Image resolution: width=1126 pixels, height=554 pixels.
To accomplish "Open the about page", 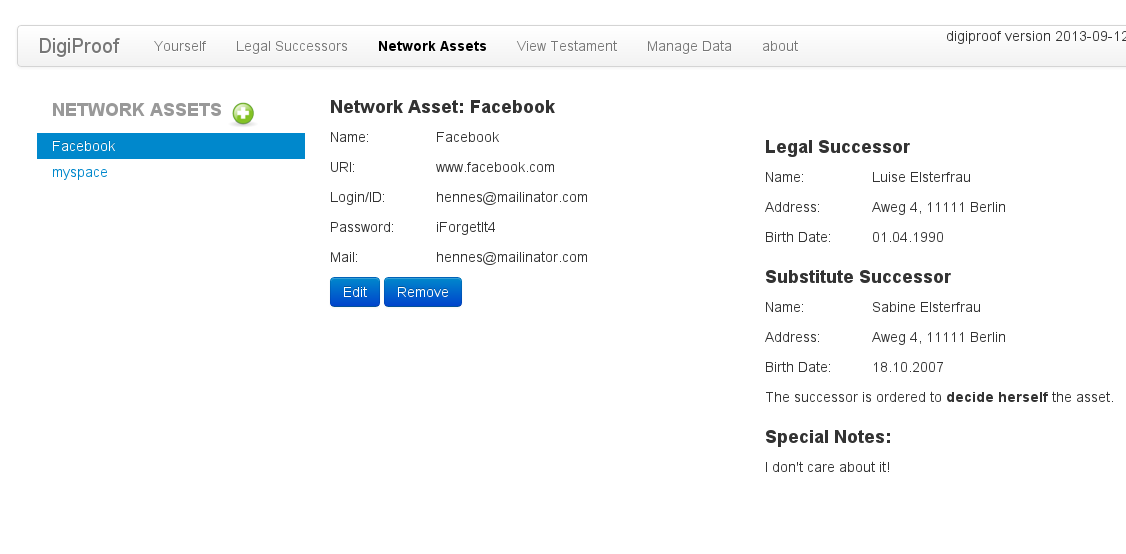I will point(780,46).
